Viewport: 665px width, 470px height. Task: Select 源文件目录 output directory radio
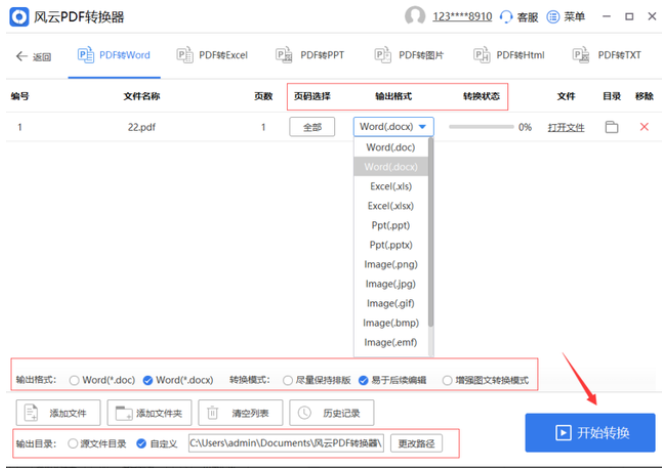pos(73,443)
